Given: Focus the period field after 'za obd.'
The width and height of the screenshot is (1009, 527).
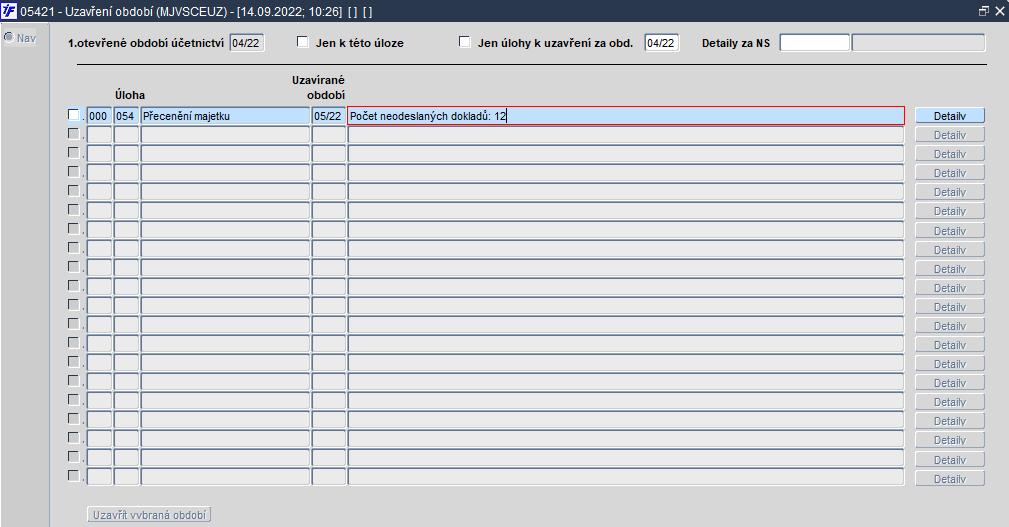Looking at the screenshot, I should pos(662,43).
